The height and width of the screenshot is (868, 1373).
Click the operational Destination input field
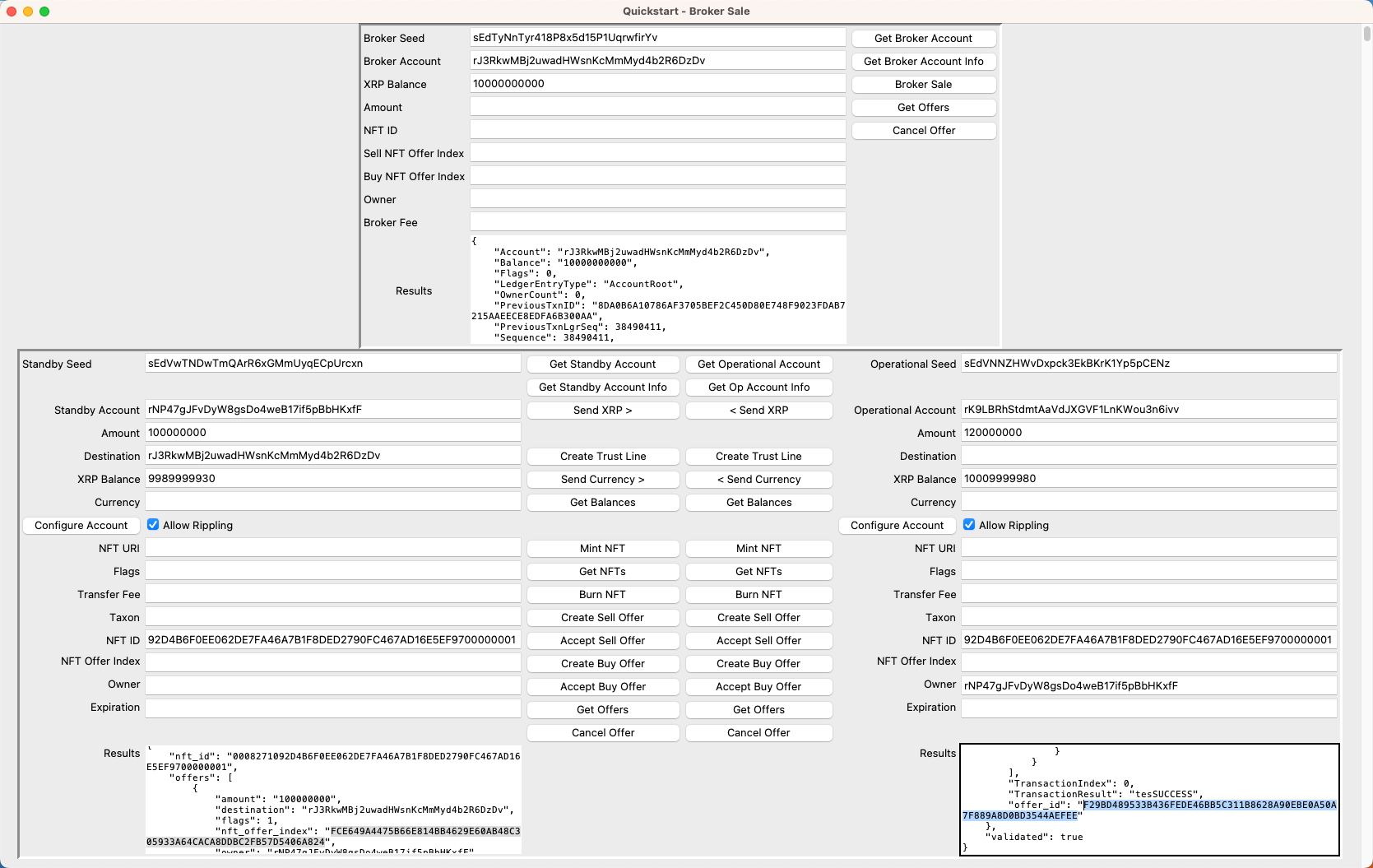tap(1148, 456)
